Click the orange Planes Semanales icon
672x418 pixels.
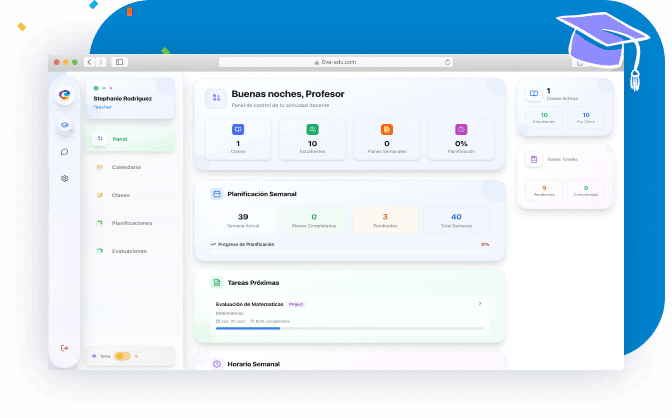(387, 130)
